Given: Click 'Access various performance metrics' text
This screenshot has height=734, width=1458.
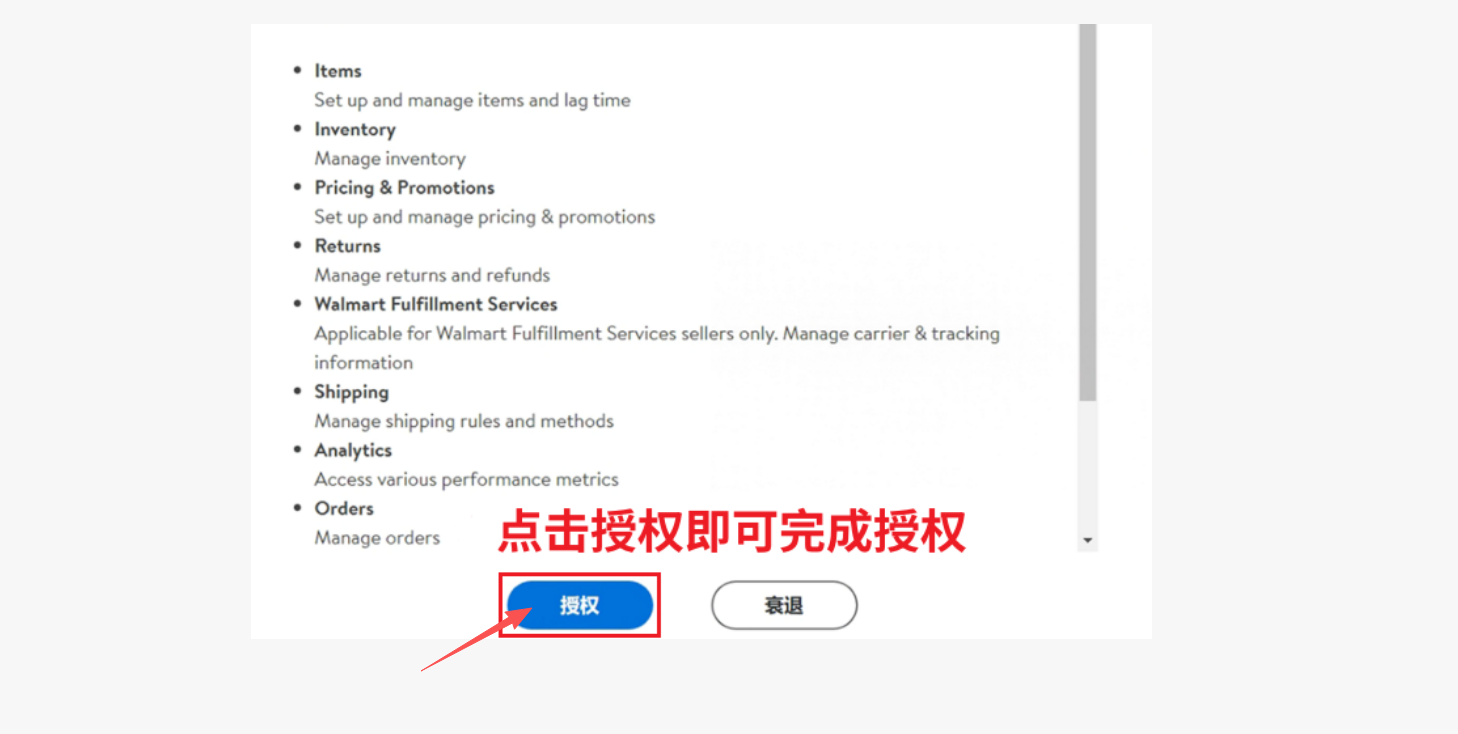Looking at the screenshot, I should [466, 479].
